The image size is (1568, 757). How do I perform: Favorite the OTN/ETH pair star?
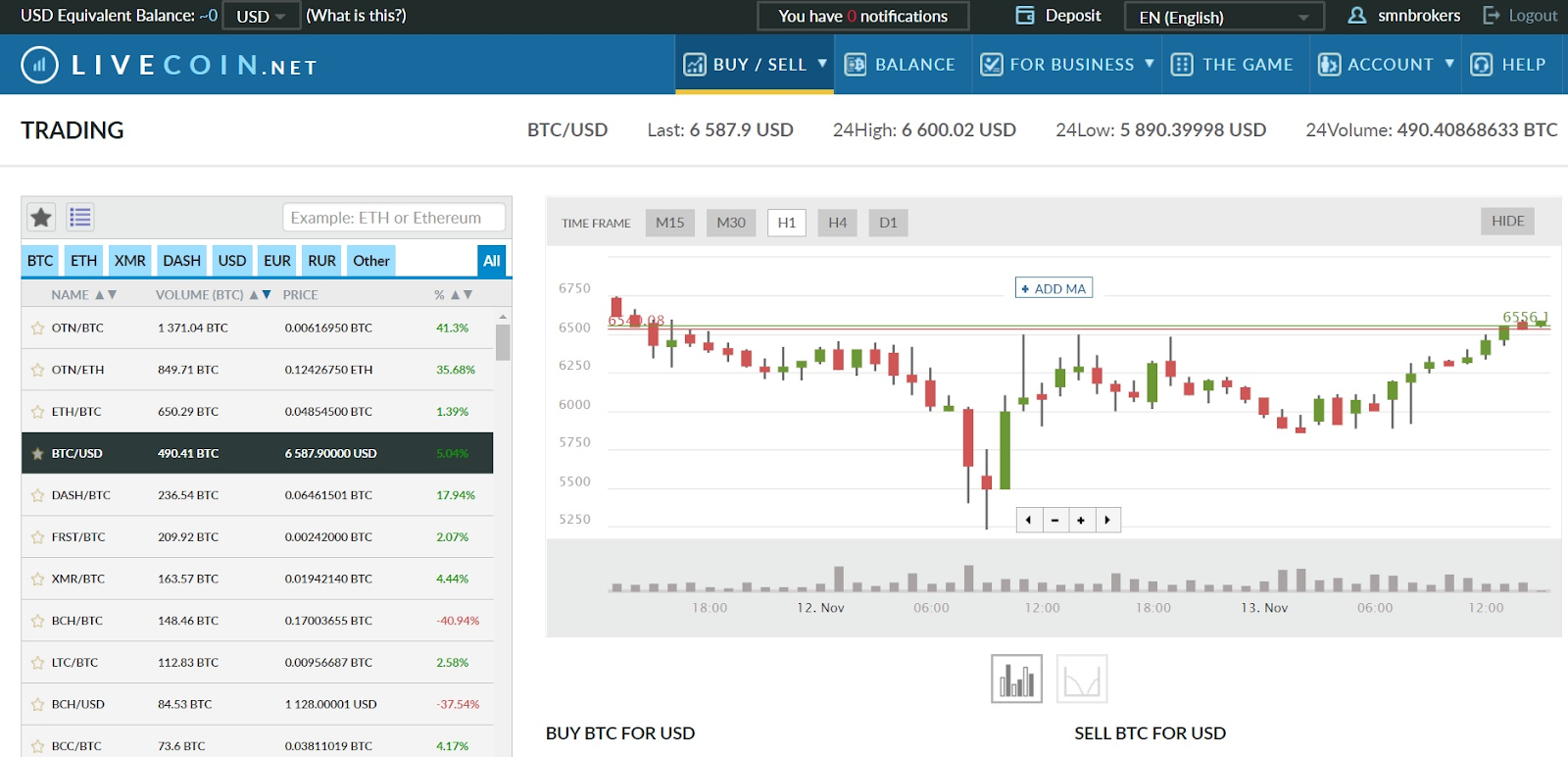pos(37,371)
